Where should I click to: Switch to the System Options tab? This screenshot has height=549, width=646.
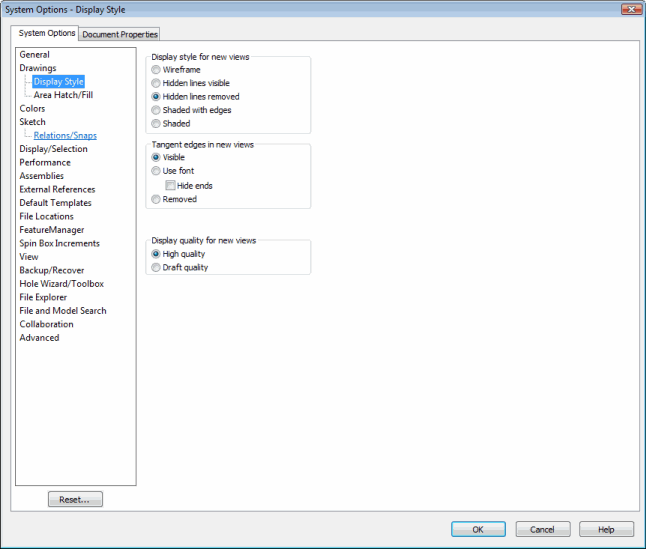tap(45, 33)
